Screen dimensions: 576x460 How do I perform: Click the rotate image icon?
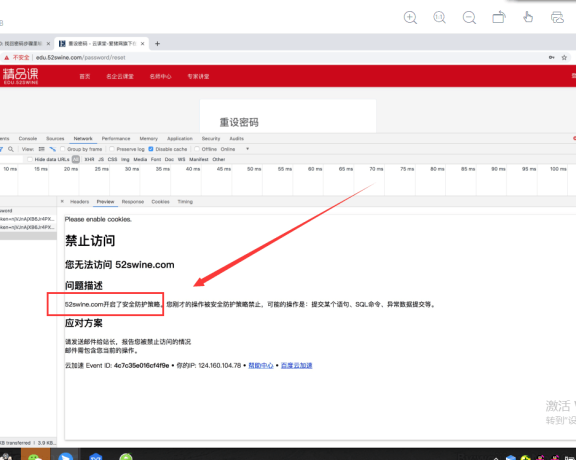[499, 17]
